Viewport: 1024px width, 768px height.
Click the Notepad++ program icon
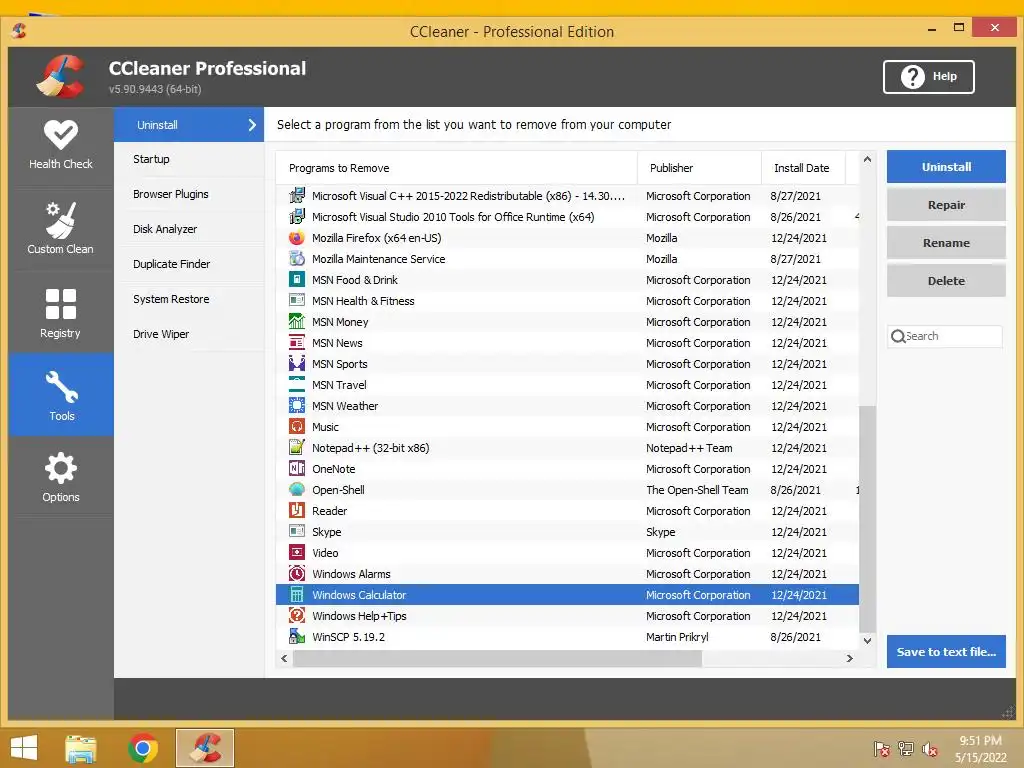click(x=296, y=448)
